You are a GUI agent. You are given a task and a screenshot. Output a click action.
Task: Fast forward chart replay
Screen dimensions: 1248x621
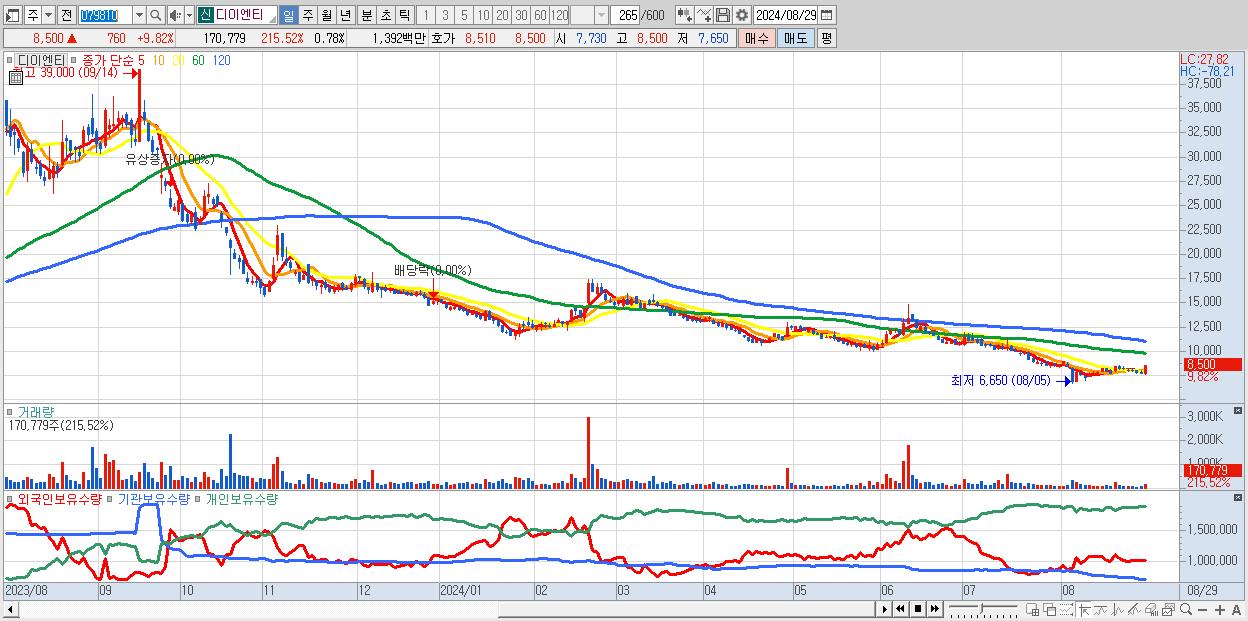[934, 609]
